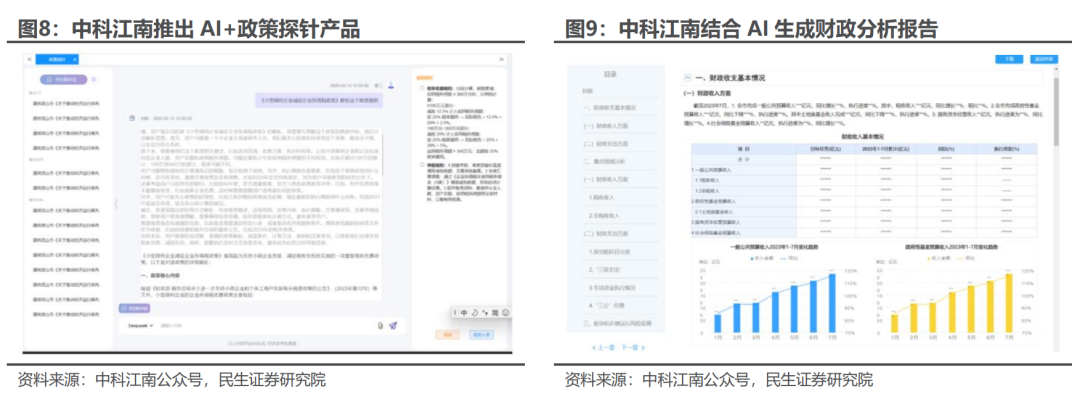
Task: Click the paper-plane send icon
Action: pos(393,325)
